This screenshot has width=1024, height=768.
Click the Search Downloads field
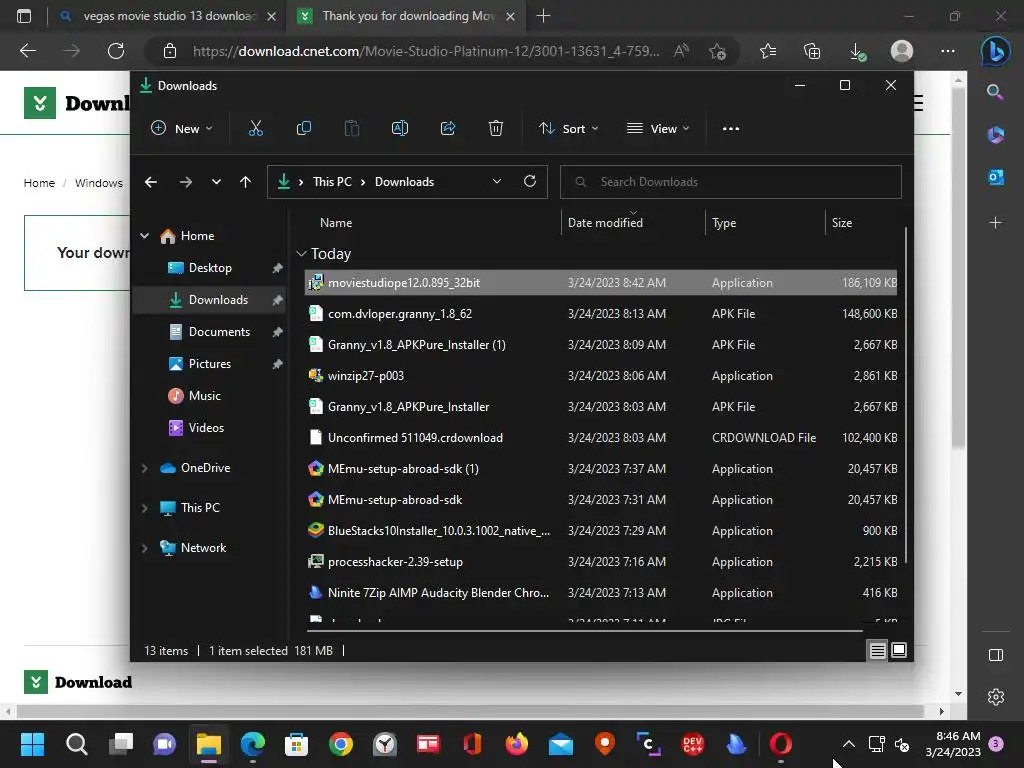click(731, 182)
